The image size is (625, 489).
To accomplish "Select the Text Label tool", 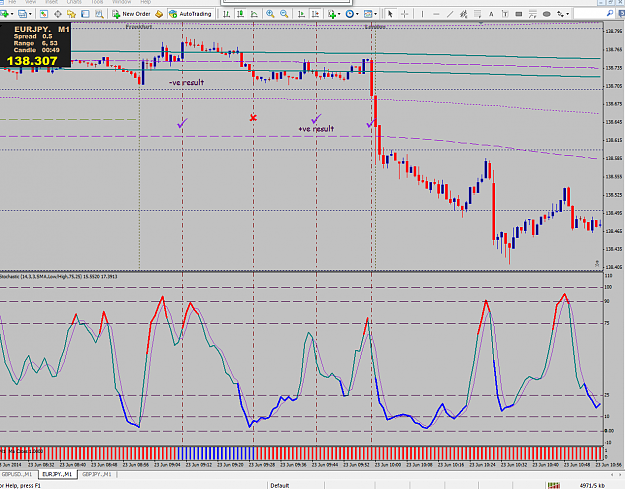I will coord(505,14).
